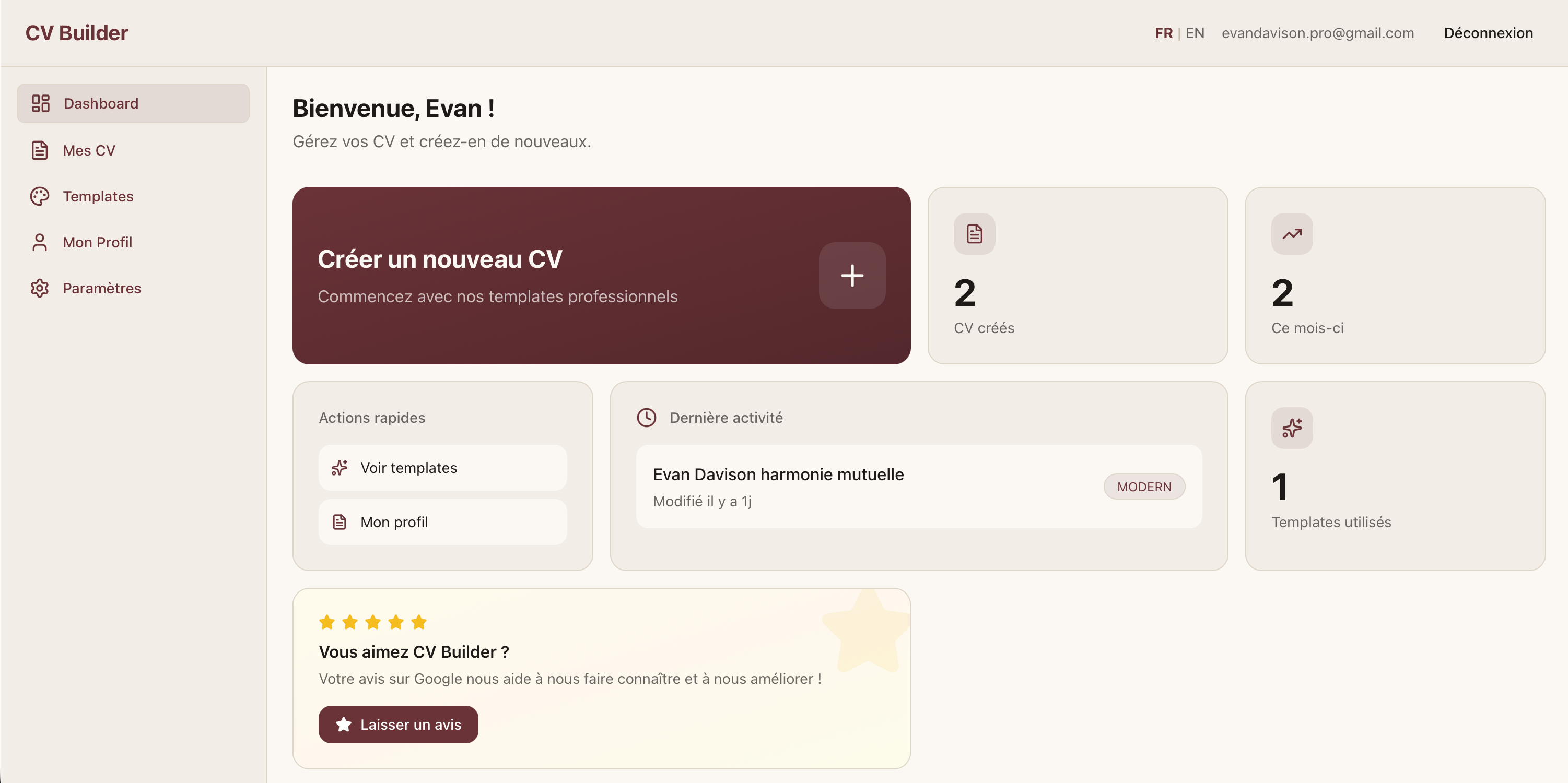
Task: Open Paramètres with the gear icon
Action: 40,288
